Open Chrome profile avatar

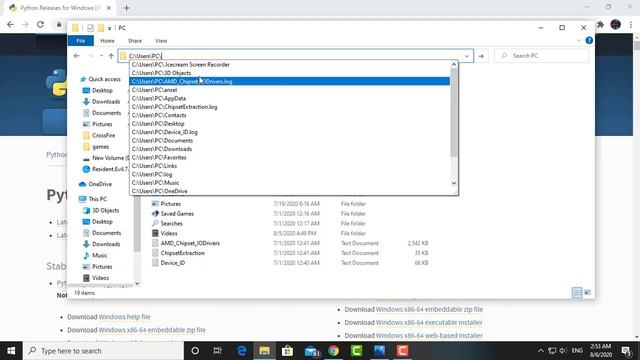616,24
